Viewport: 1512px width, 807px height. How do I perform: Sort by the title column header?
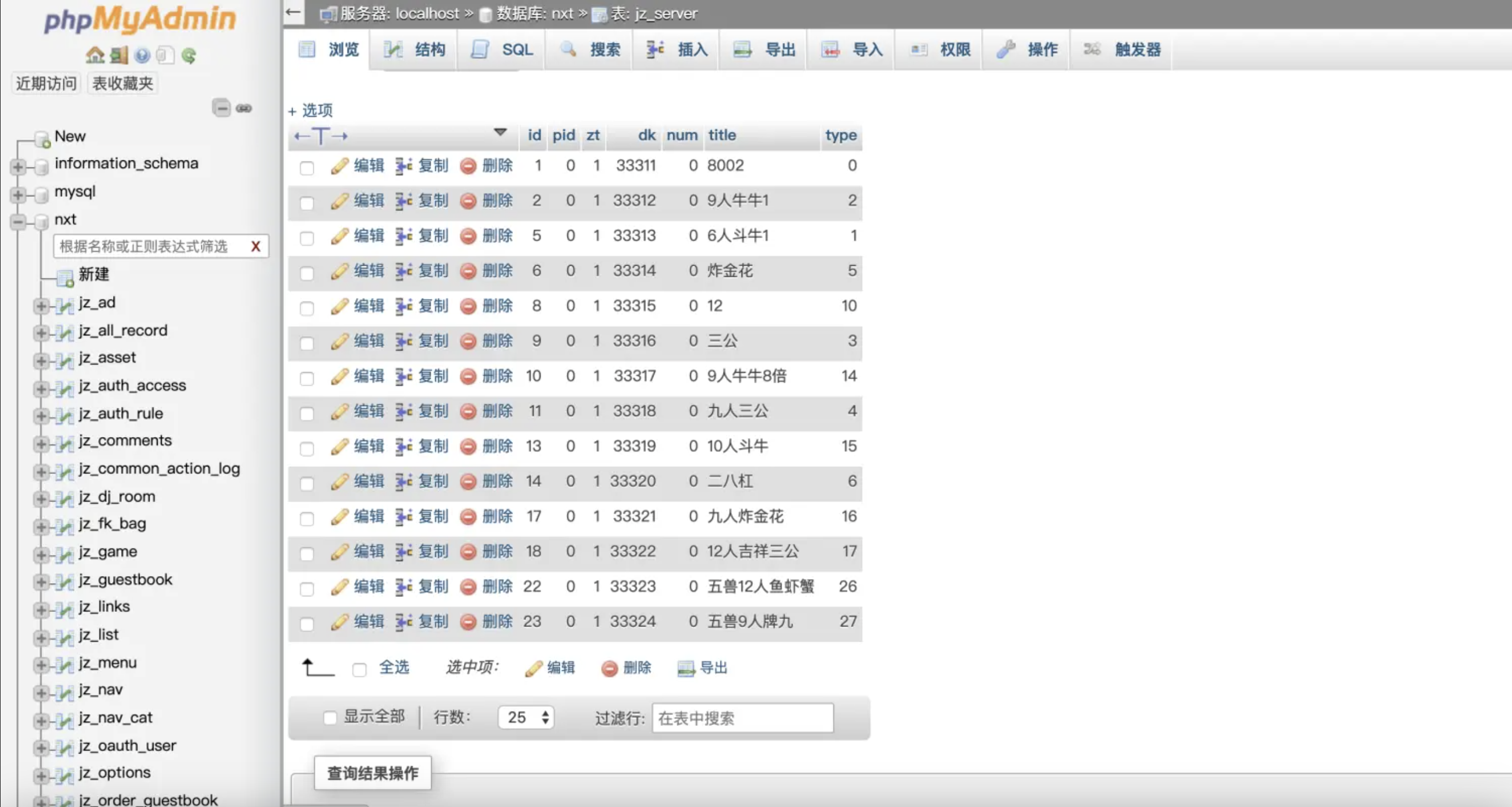click(722, 136)
